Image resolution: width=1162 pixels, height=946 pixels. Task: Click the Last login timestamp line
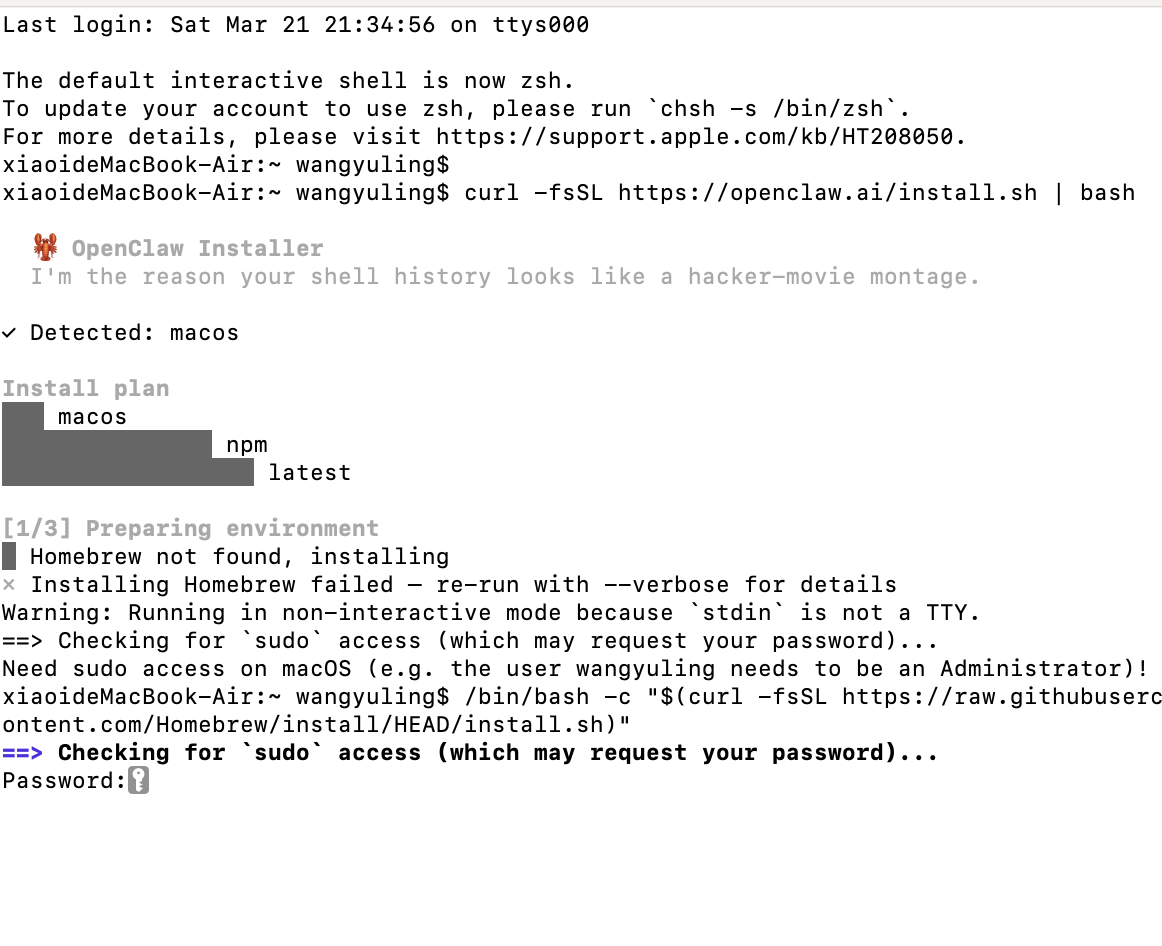tap(295, 25)
